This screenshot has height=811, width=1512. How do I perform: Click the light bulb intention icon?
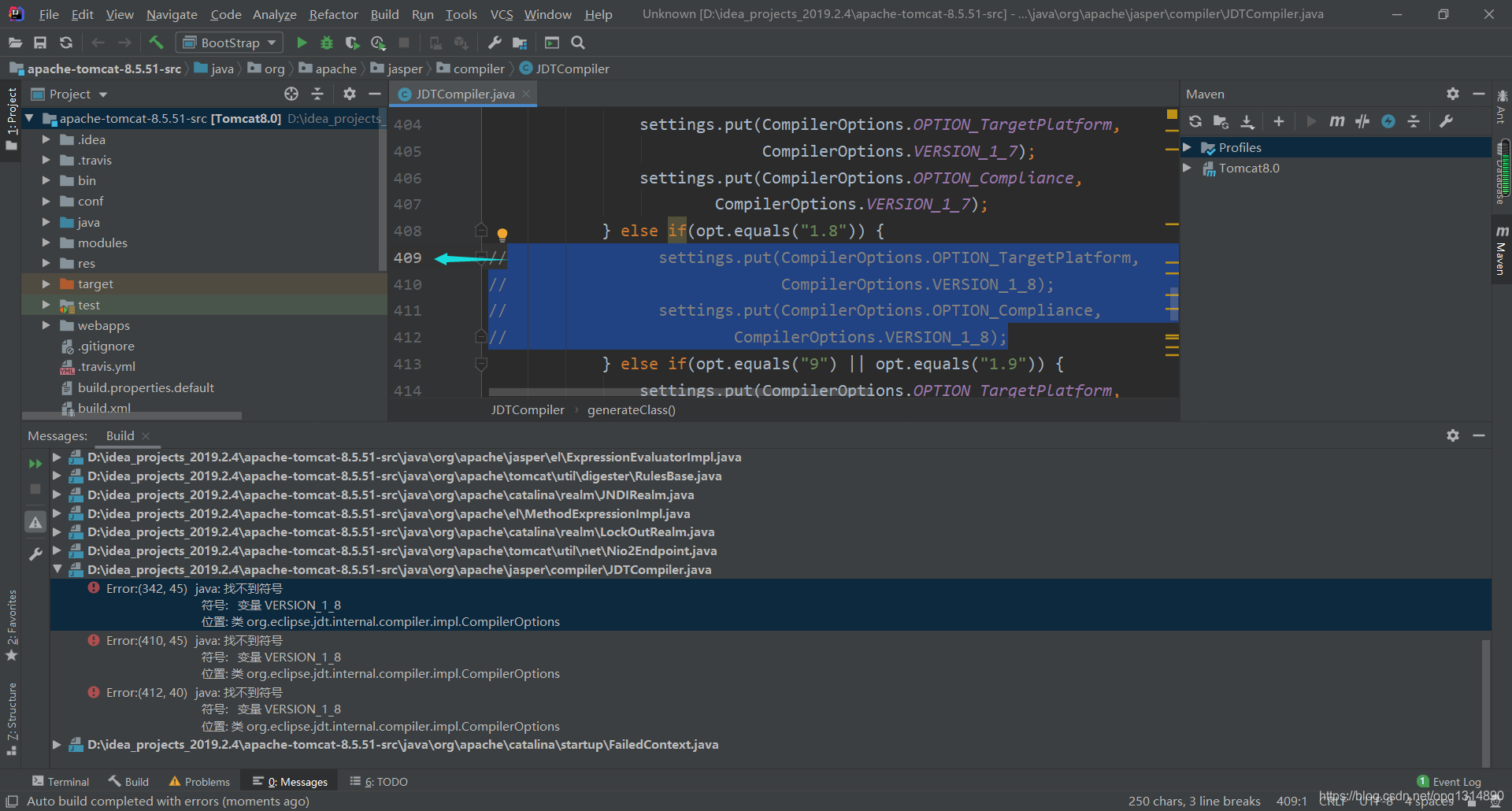pos(502,233)
